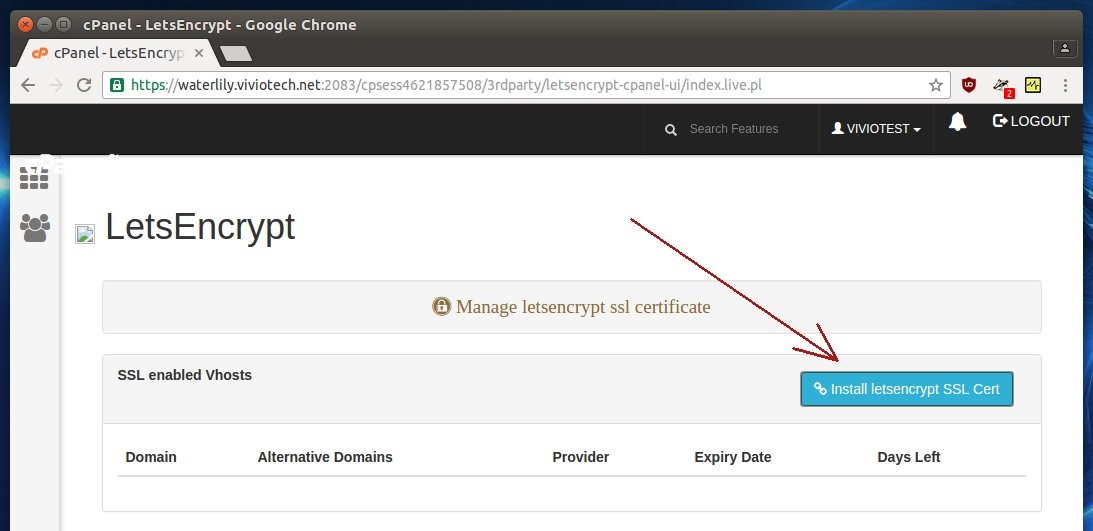This screenshot has height=531, width=1093.
Task: Click the SSL enabled Vhosts label
Action: pyautogui.click(x=185, y=375)
